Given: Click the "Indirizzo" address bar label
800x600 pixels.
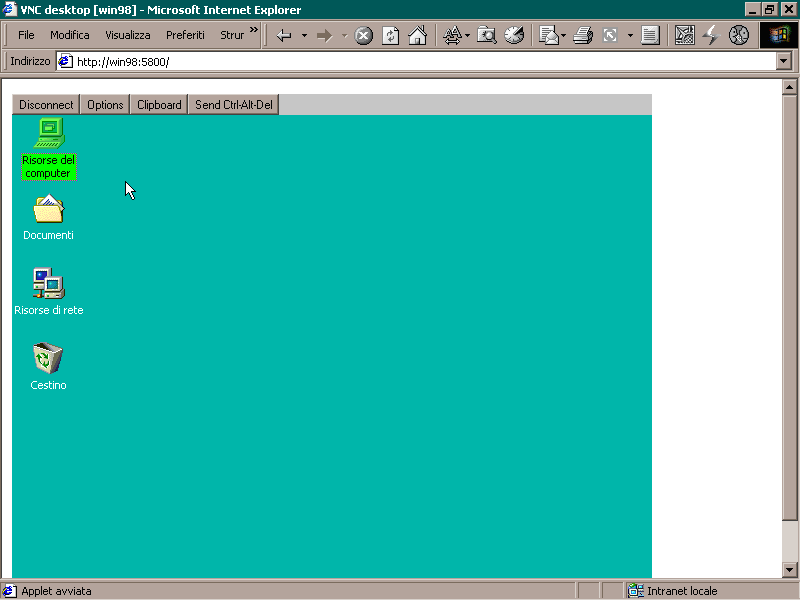Looking at the screenshot, I should 30,61.
